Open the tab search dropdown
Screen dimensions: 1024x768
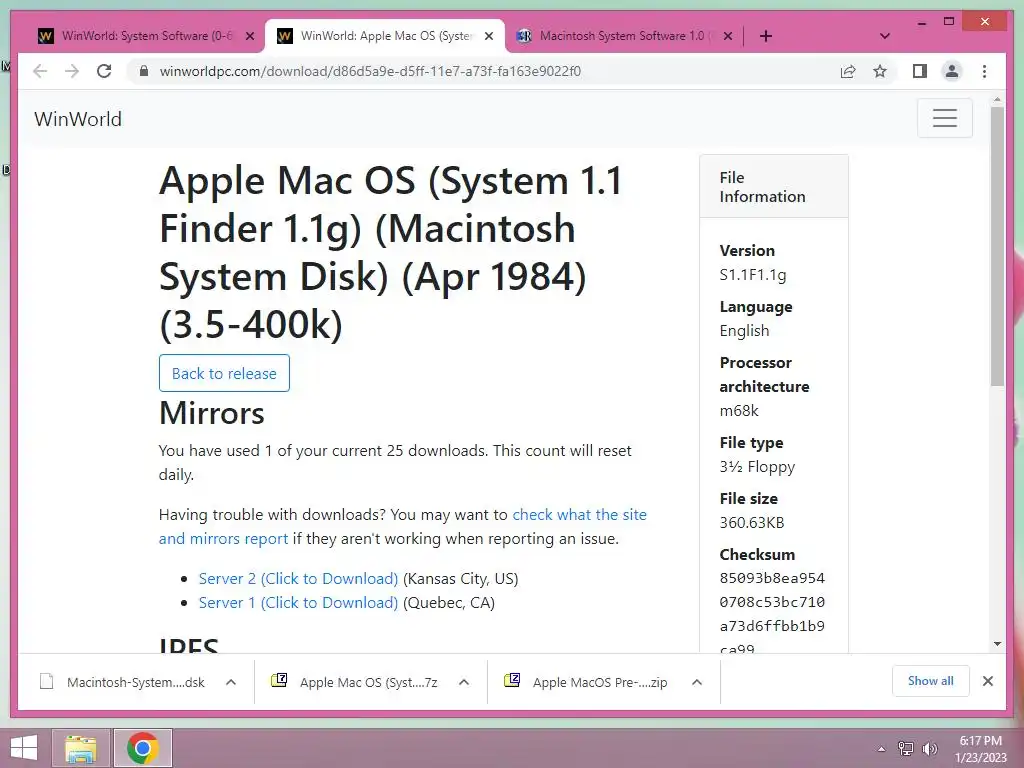[885, 36]
